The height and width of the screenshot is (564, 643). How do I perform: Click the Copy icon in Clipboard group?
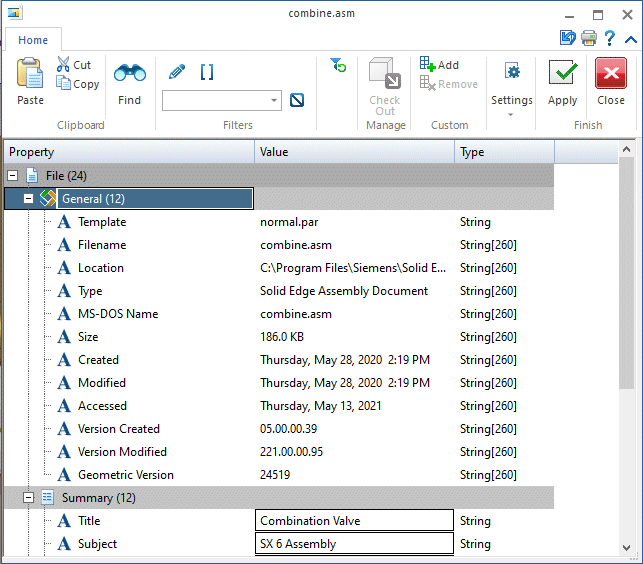64,84
